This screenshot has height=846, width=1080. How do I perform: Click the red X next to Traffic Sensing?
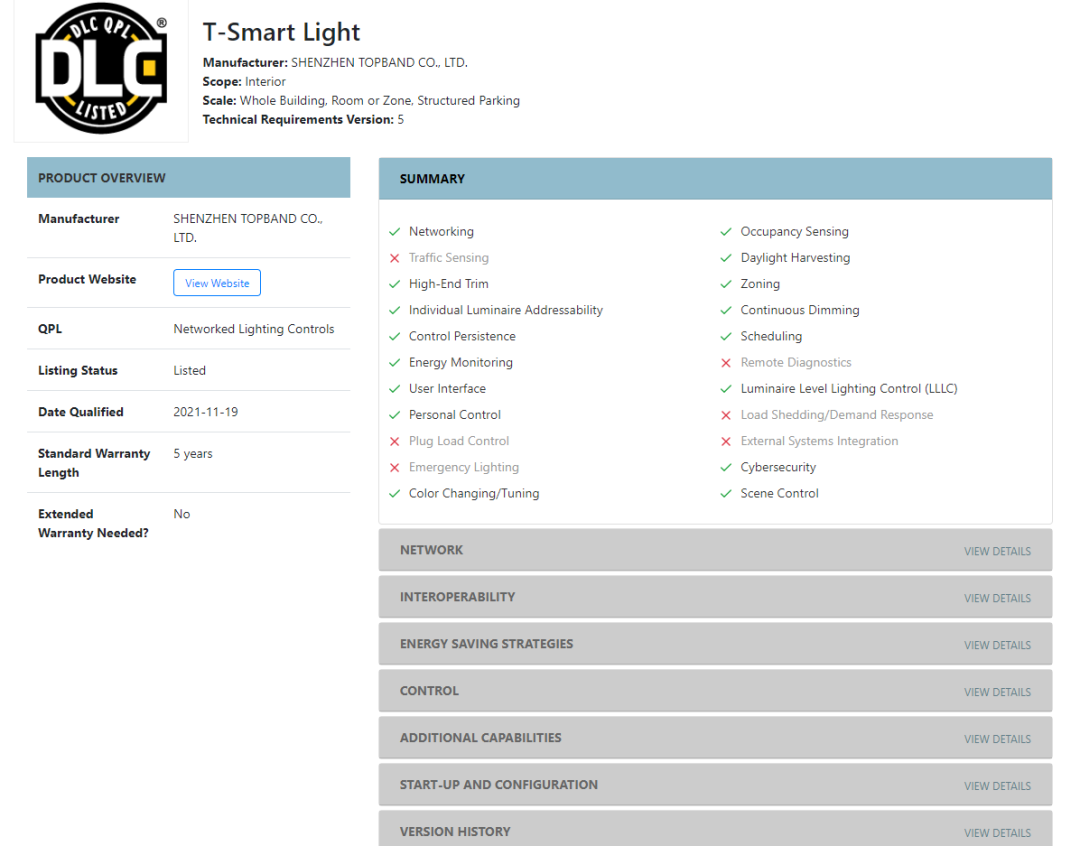[395, 258]
